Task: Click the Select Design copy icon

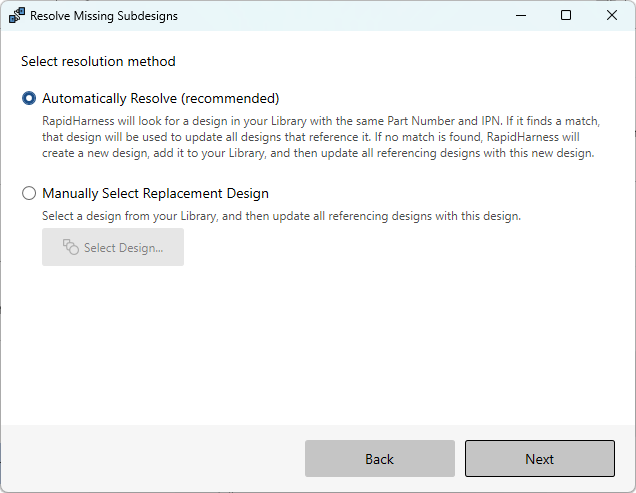Action: 71,247
